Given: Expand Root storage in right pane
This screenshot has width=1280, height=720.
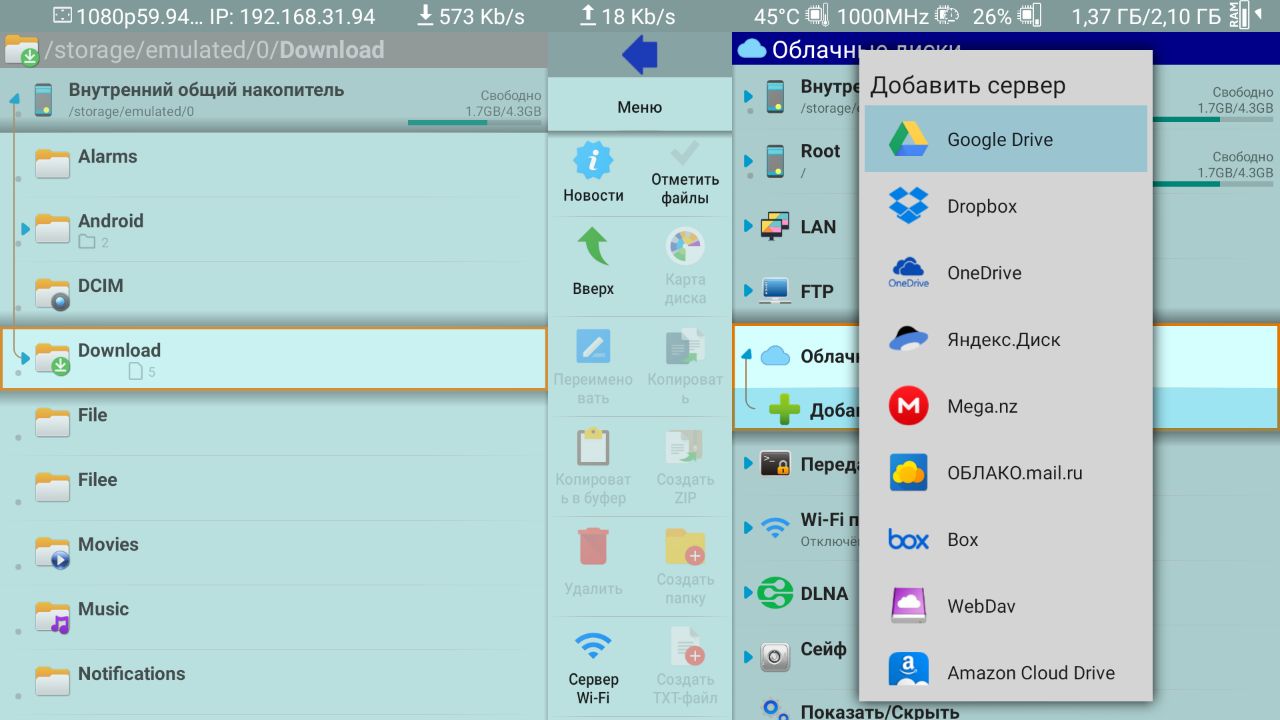Looking at the screenshot, I should coord(748,161).
